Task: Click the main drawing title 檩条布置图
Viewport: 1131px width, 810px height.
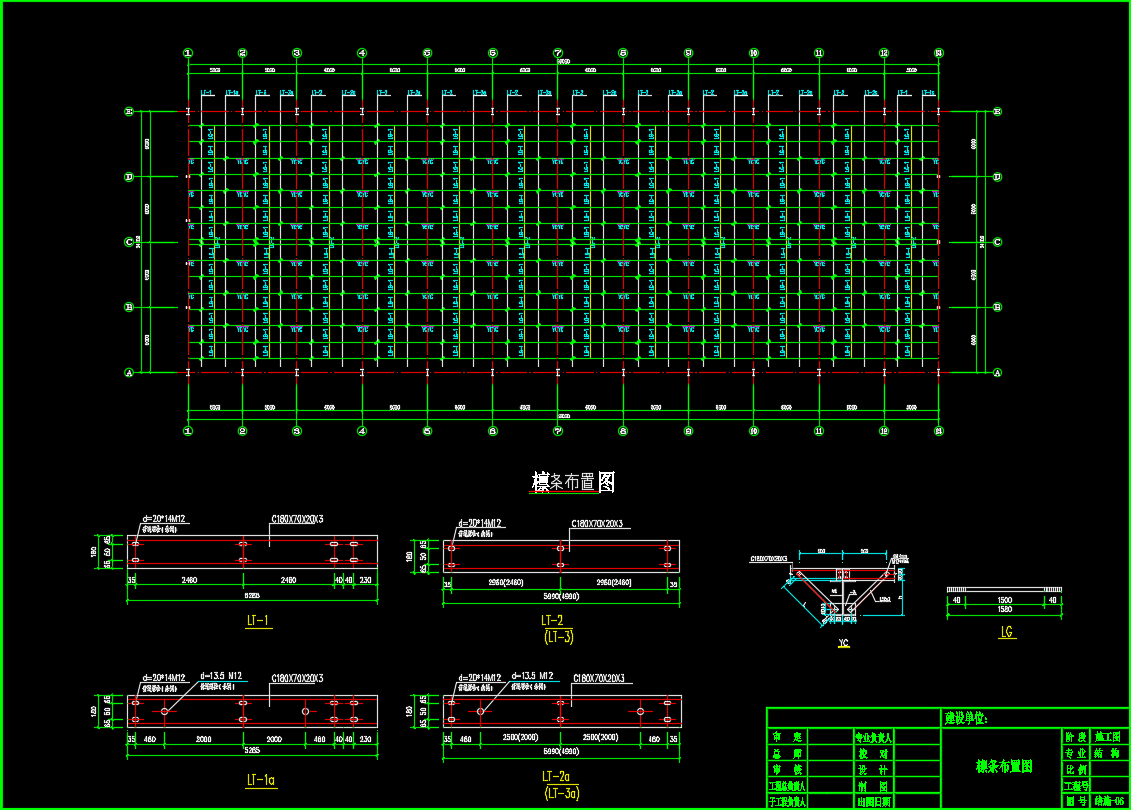Action: 573,482
